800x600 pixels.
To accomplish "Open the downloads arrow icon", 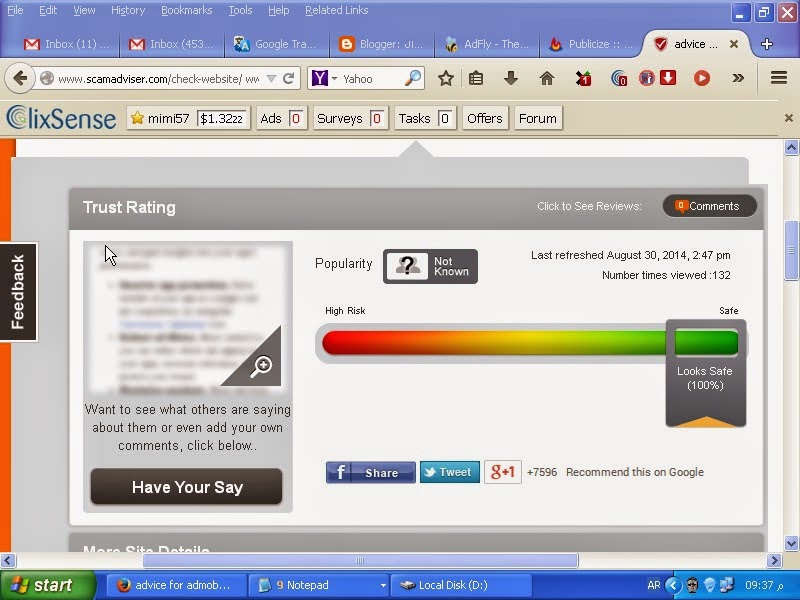I will coord(511,78).
